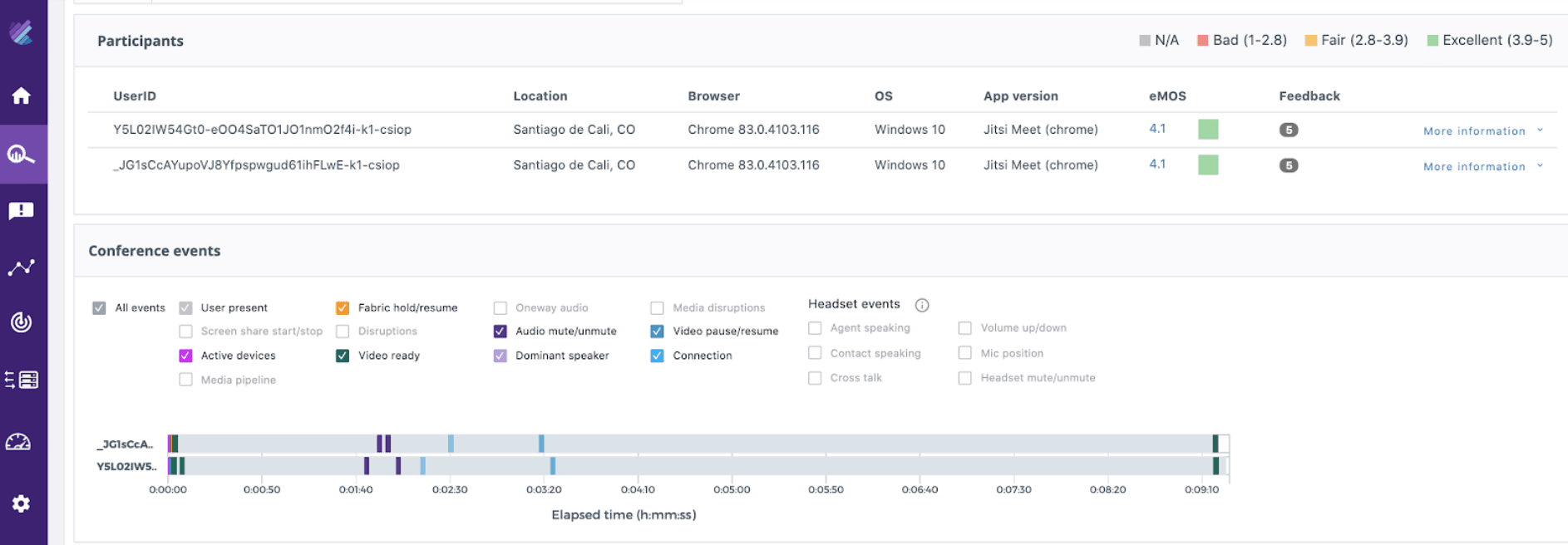Click the feedback badge 5 in second row
Image resolution: width=1568 pixels, height=545 pixels.
1289,165
